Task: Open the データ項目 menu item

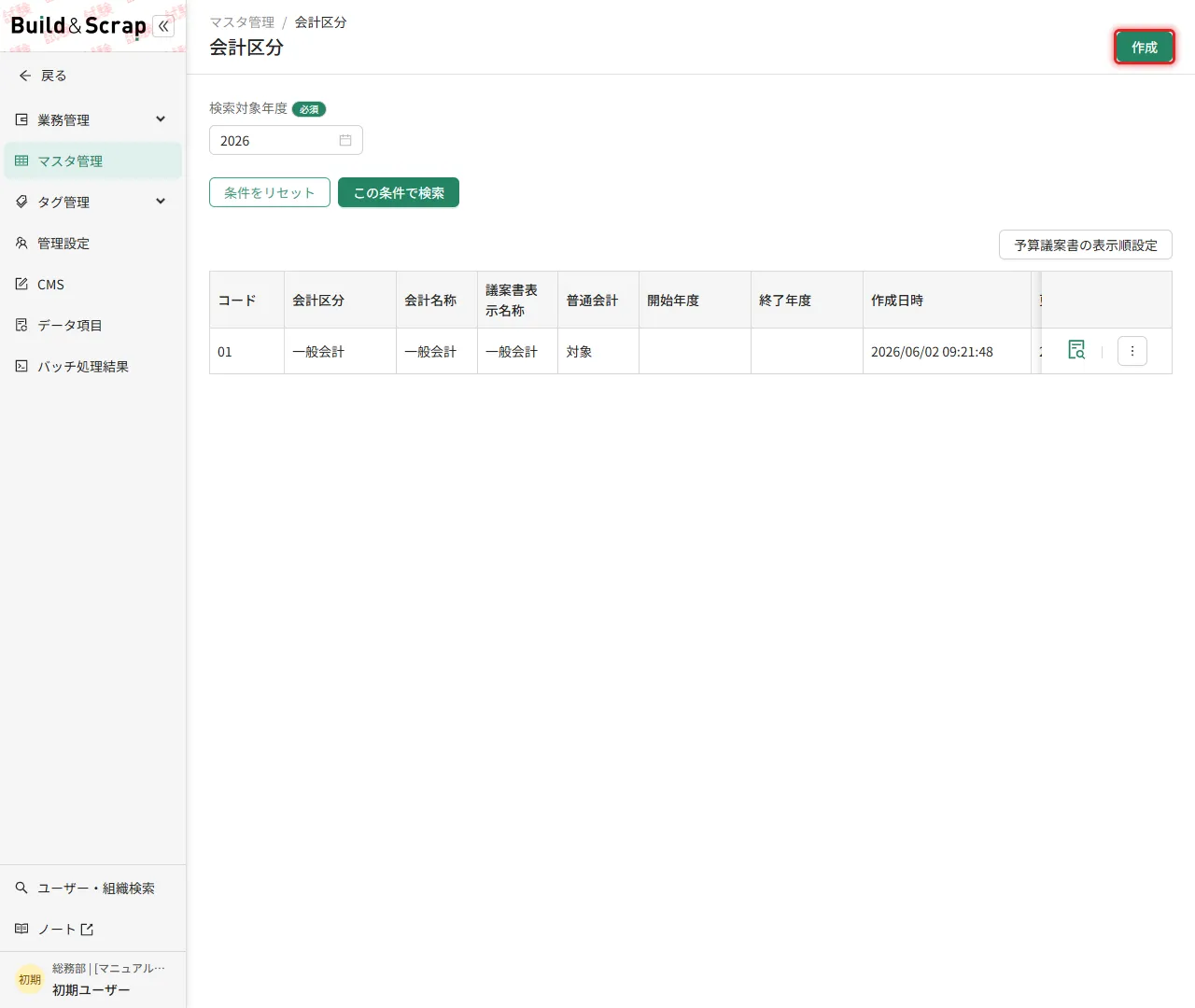Action: [93, 325]
